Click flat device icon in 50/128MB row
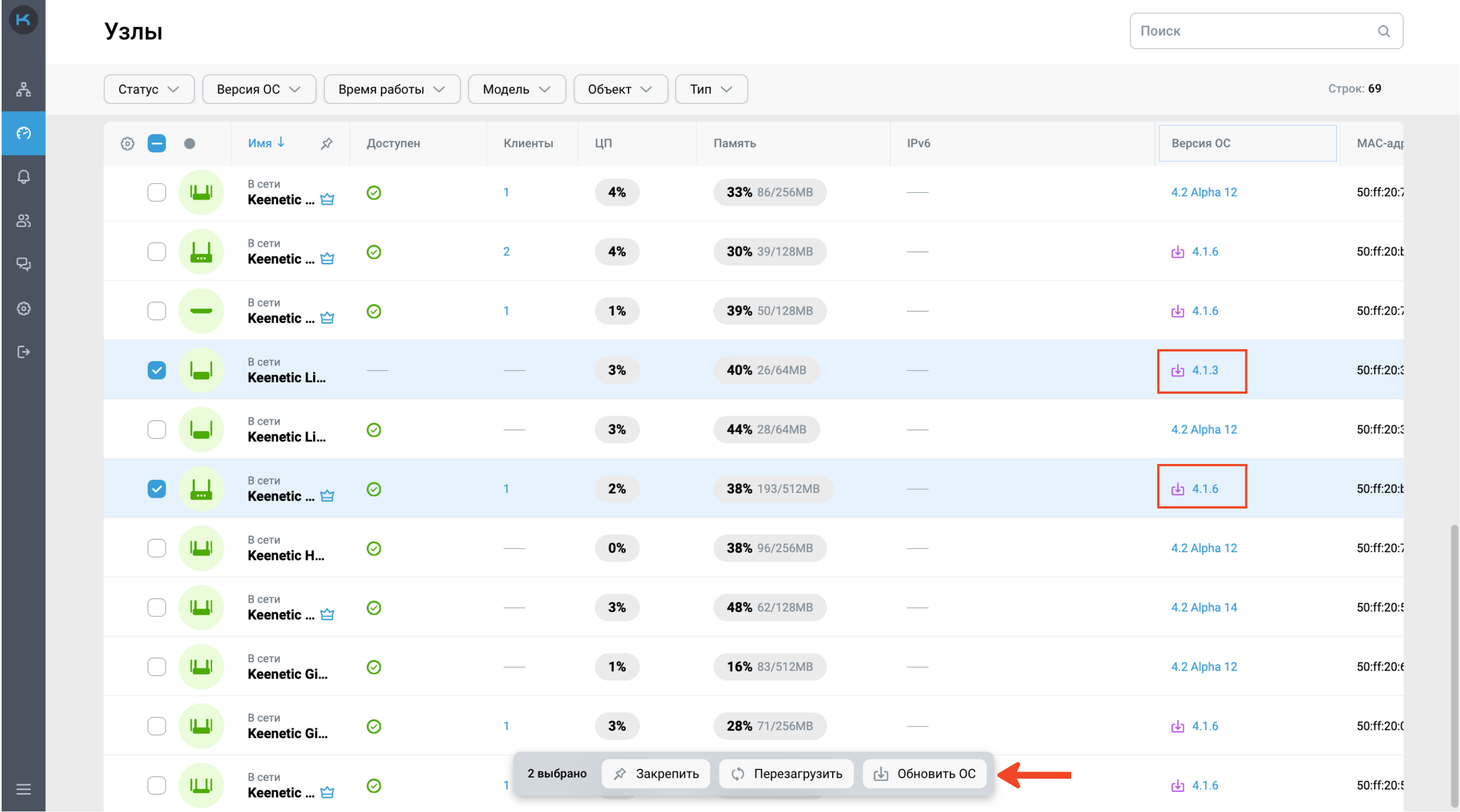Screen dimensions: 1460x812 (201, 311)
